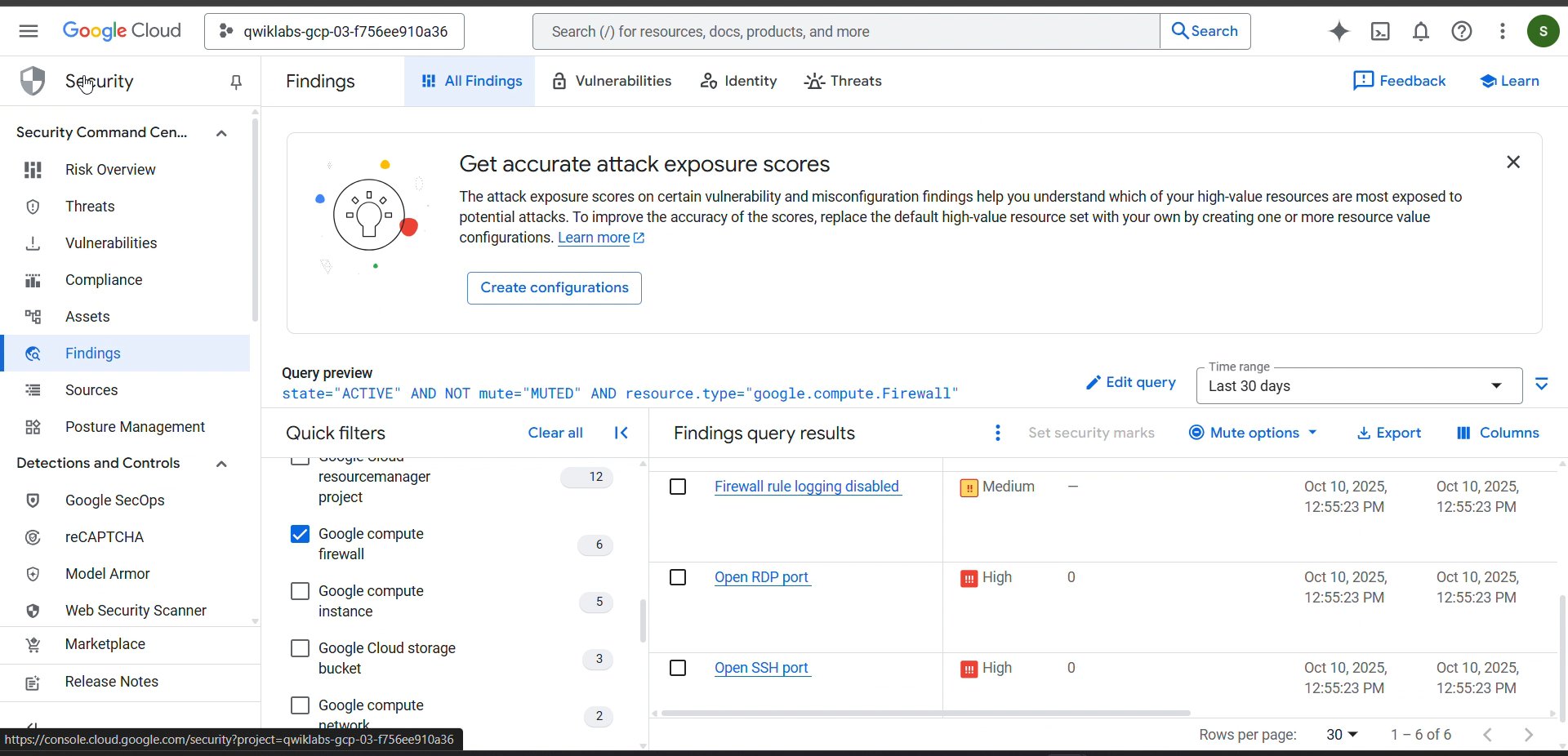Screen dimensions: 1568x756
Task: Select the Open RDP port row checkbox
Action: click(x=678, y=577)
